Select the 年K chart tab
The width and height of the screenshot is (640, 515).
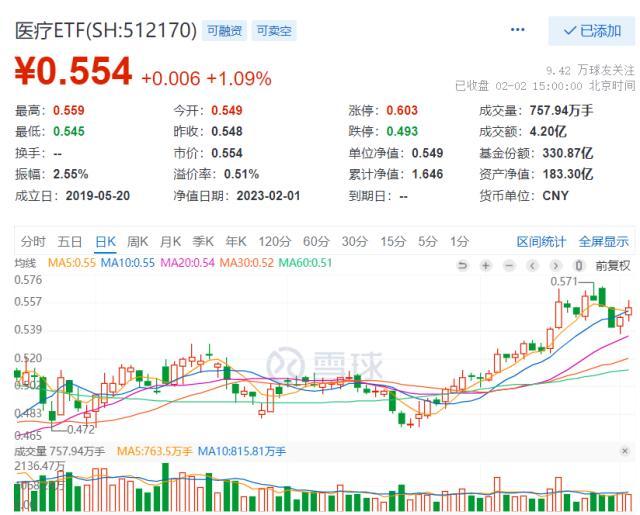(236, 241)
